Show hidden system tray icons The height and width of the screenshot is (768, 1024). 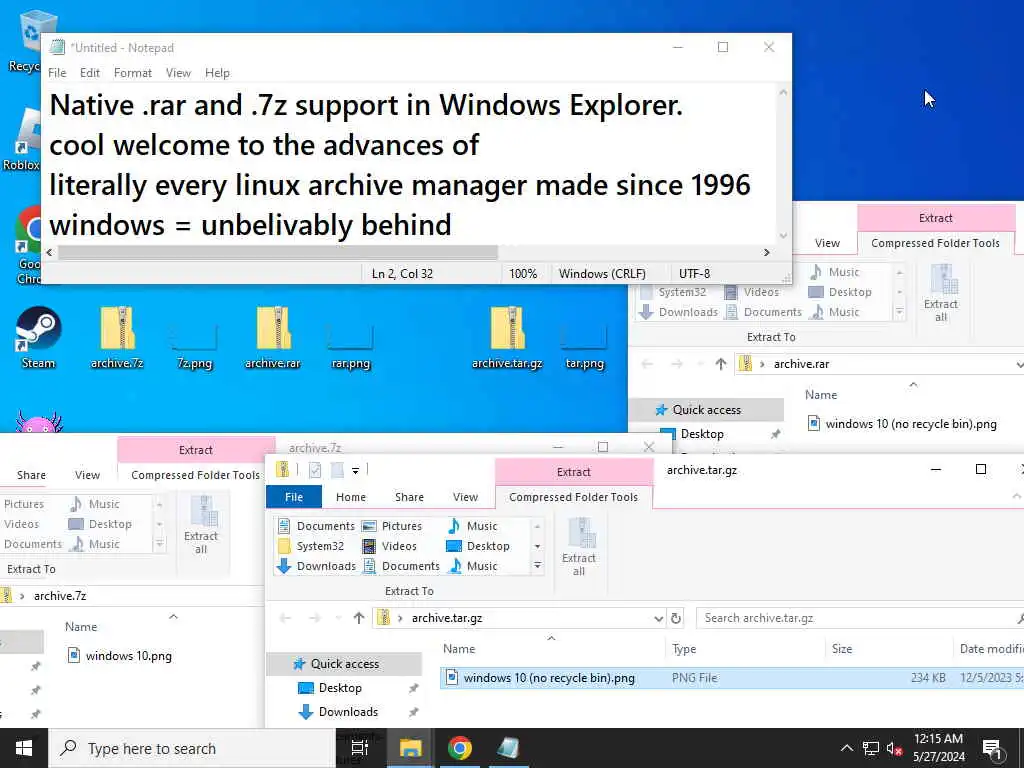(846, 748)
